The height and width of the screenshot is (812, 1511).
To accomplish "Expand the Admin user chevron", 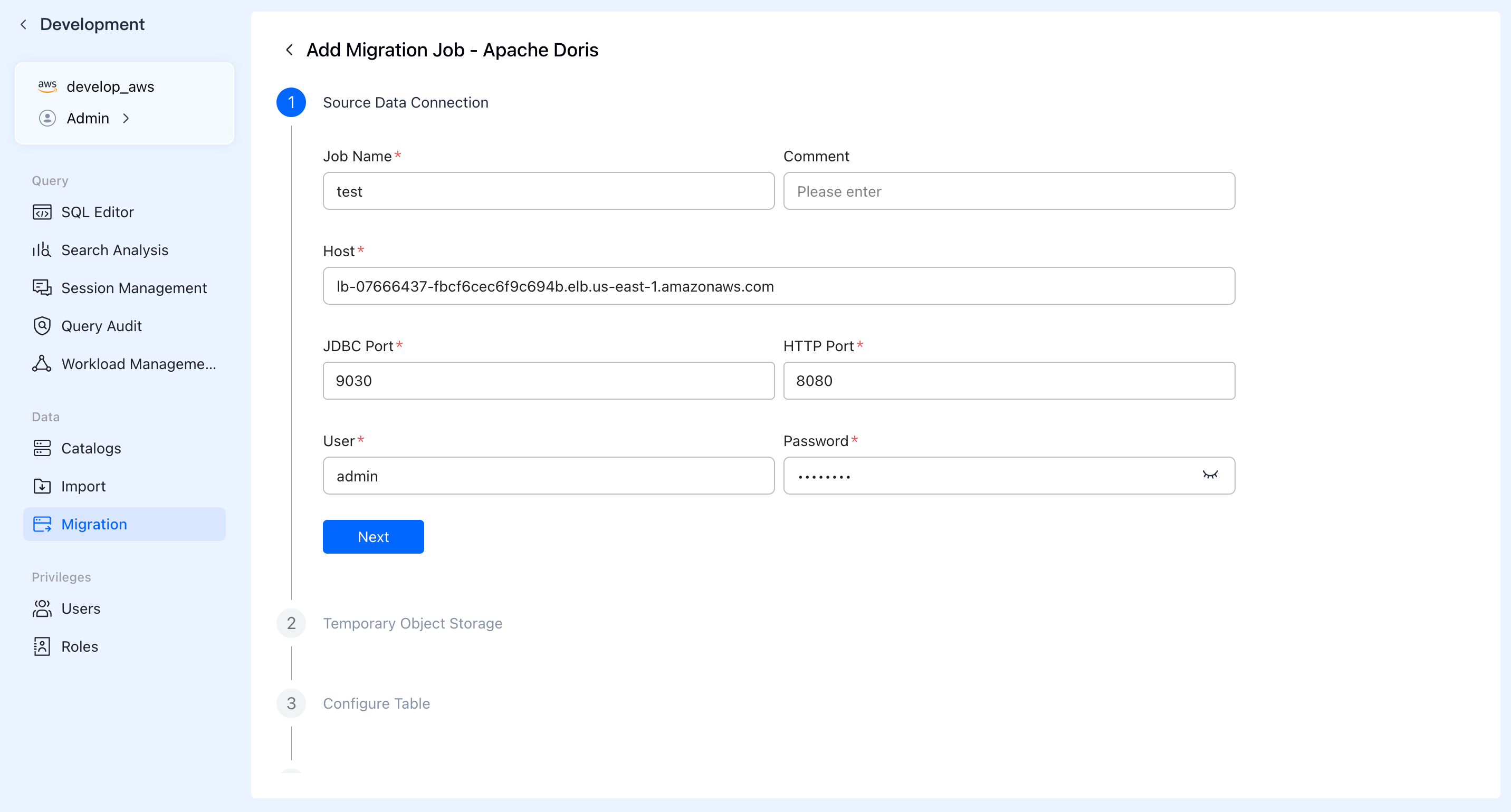I will coord(126,119).
